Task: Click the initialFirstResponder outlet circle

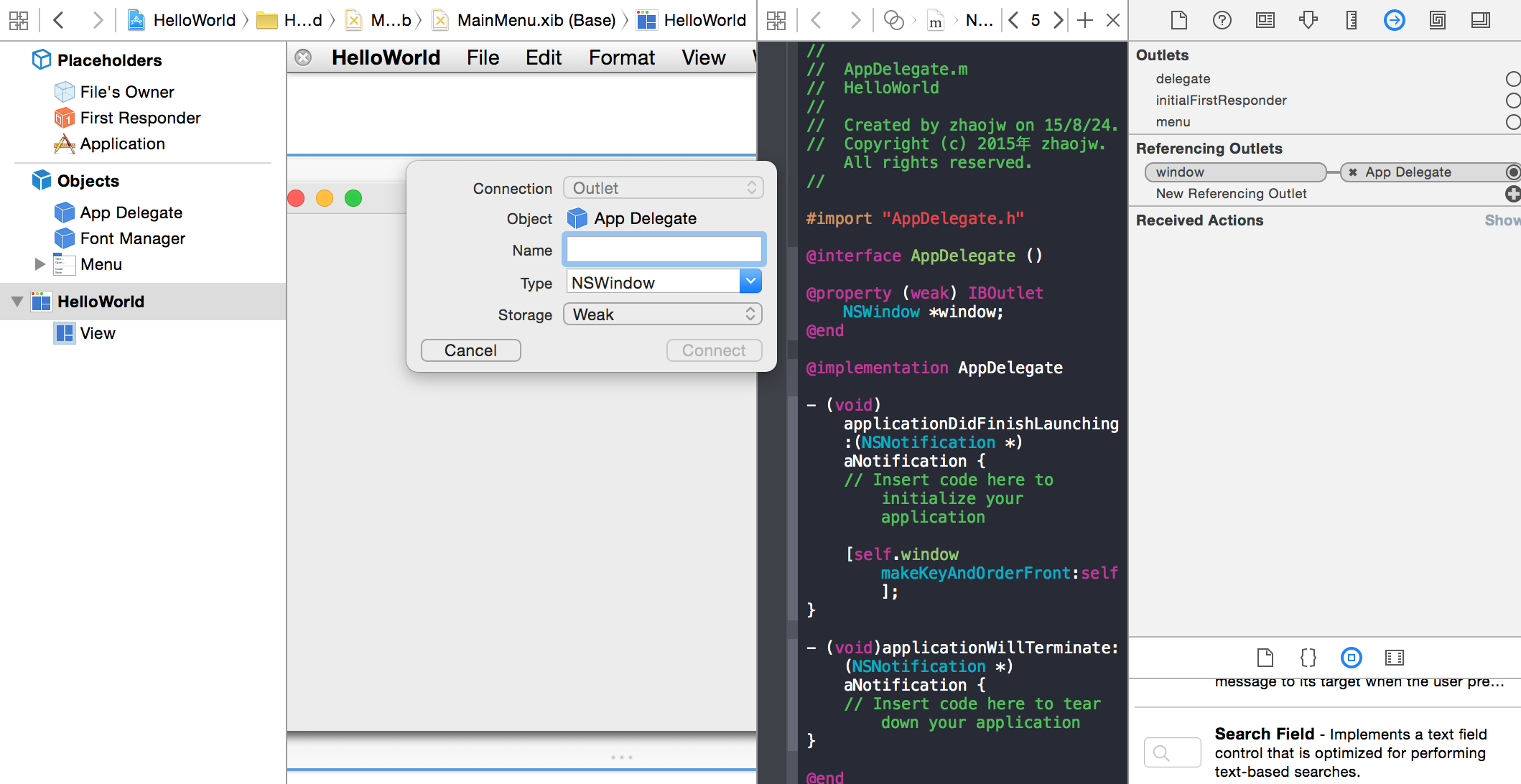Action: tap(1512, 101)
